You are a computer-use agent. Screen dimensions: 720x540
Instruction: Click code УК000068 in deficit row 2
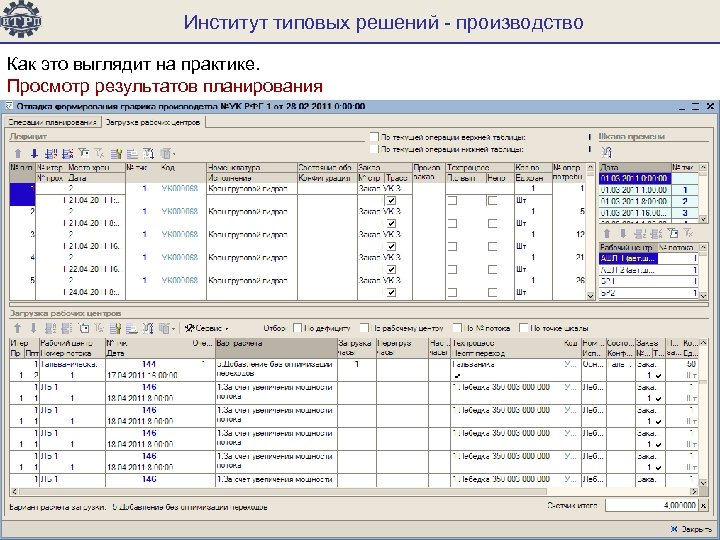point(180,211)
